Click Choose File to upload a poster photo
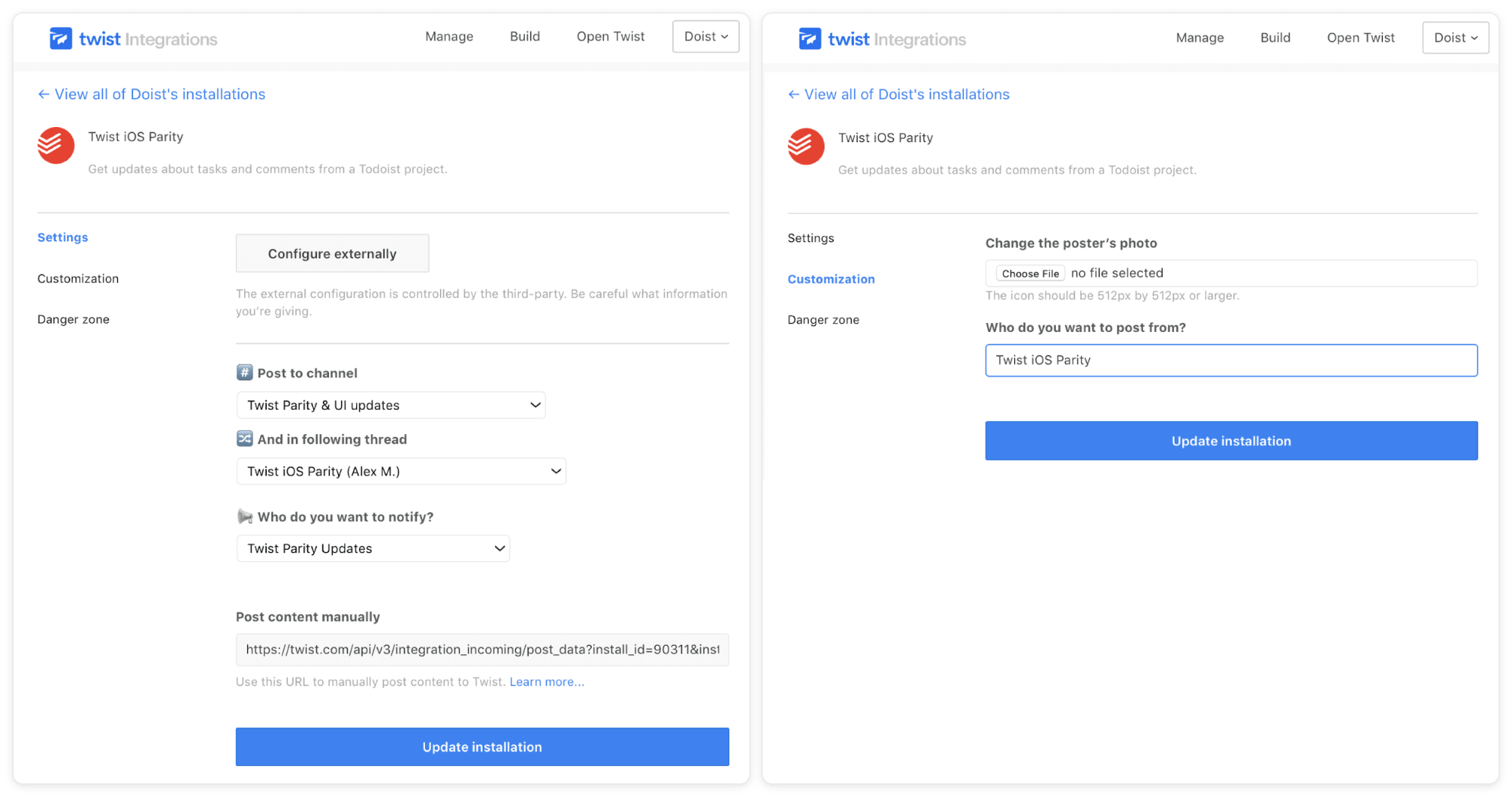Viewport: 1512px width, 797px height. coord(1029,273)
